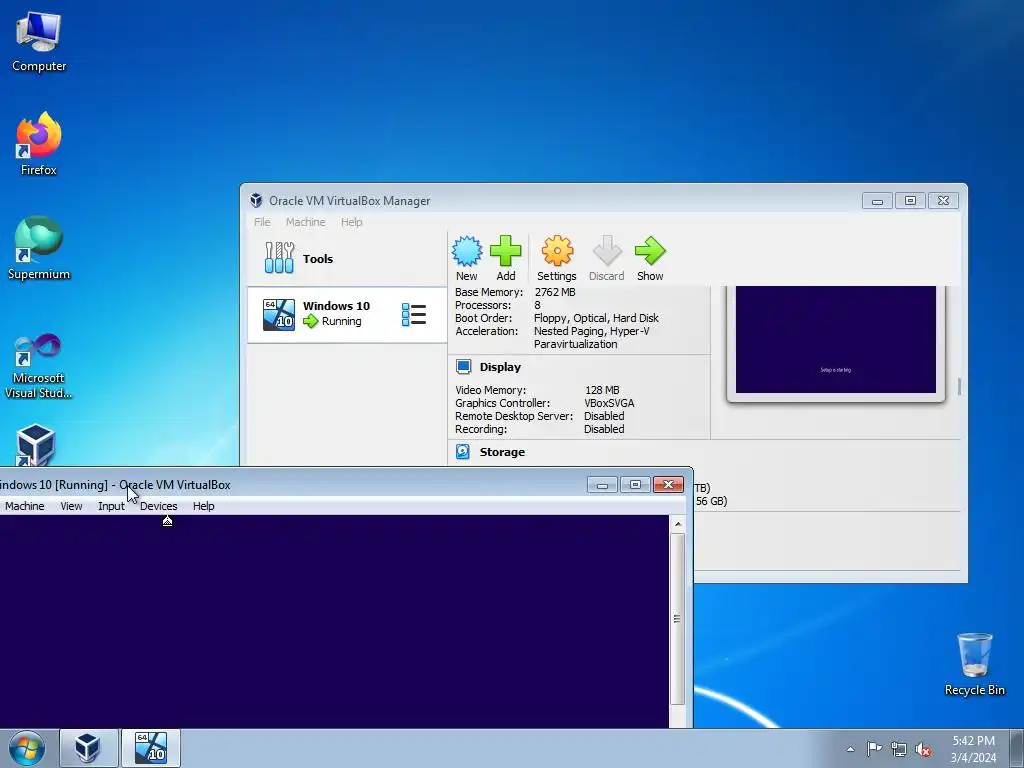
Task: Open Machine menu in VirtualBox Manager
Action: point(305,222)
